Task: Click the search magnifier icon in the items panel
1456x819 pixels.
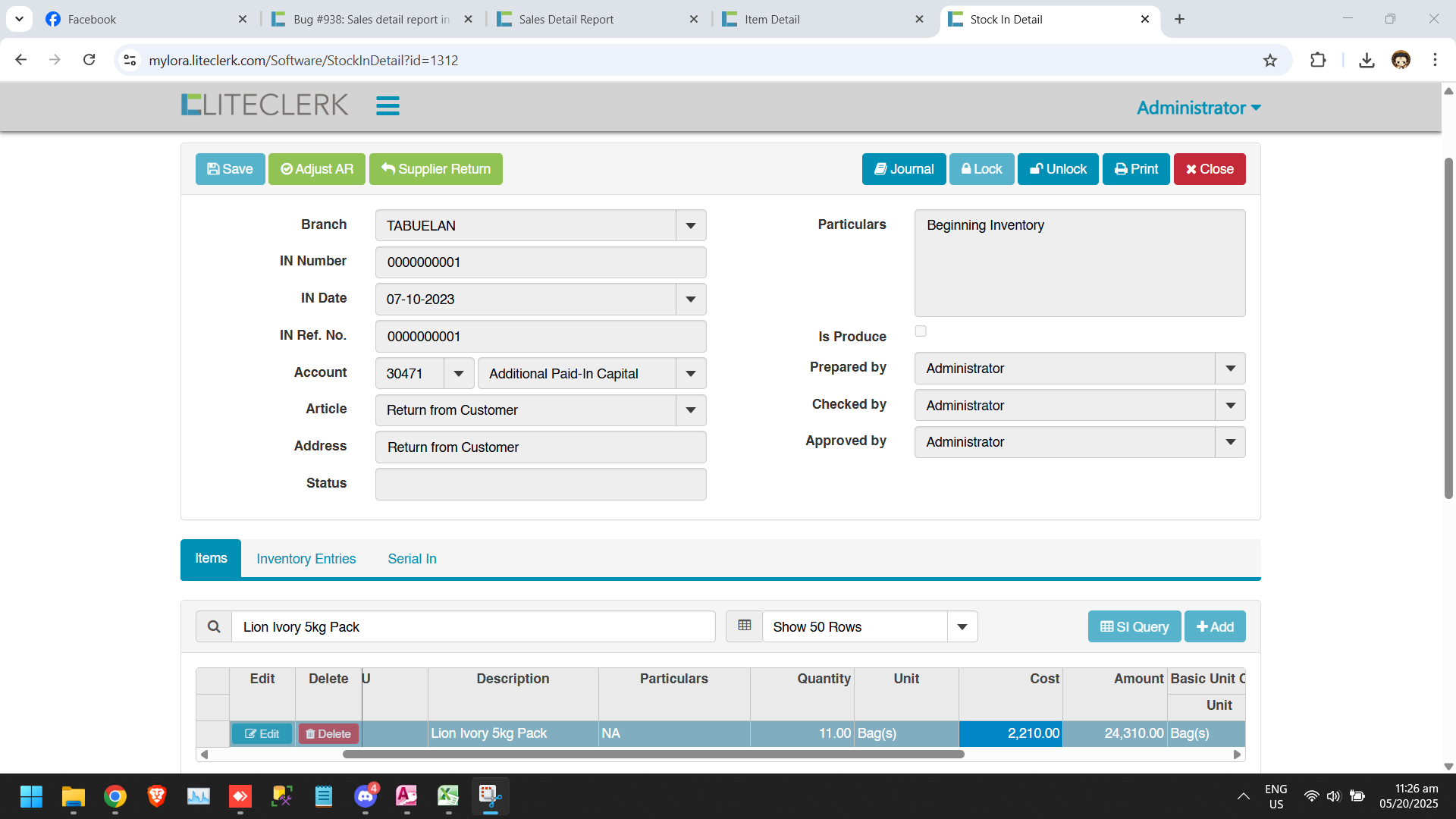Action: click(214, 627)
